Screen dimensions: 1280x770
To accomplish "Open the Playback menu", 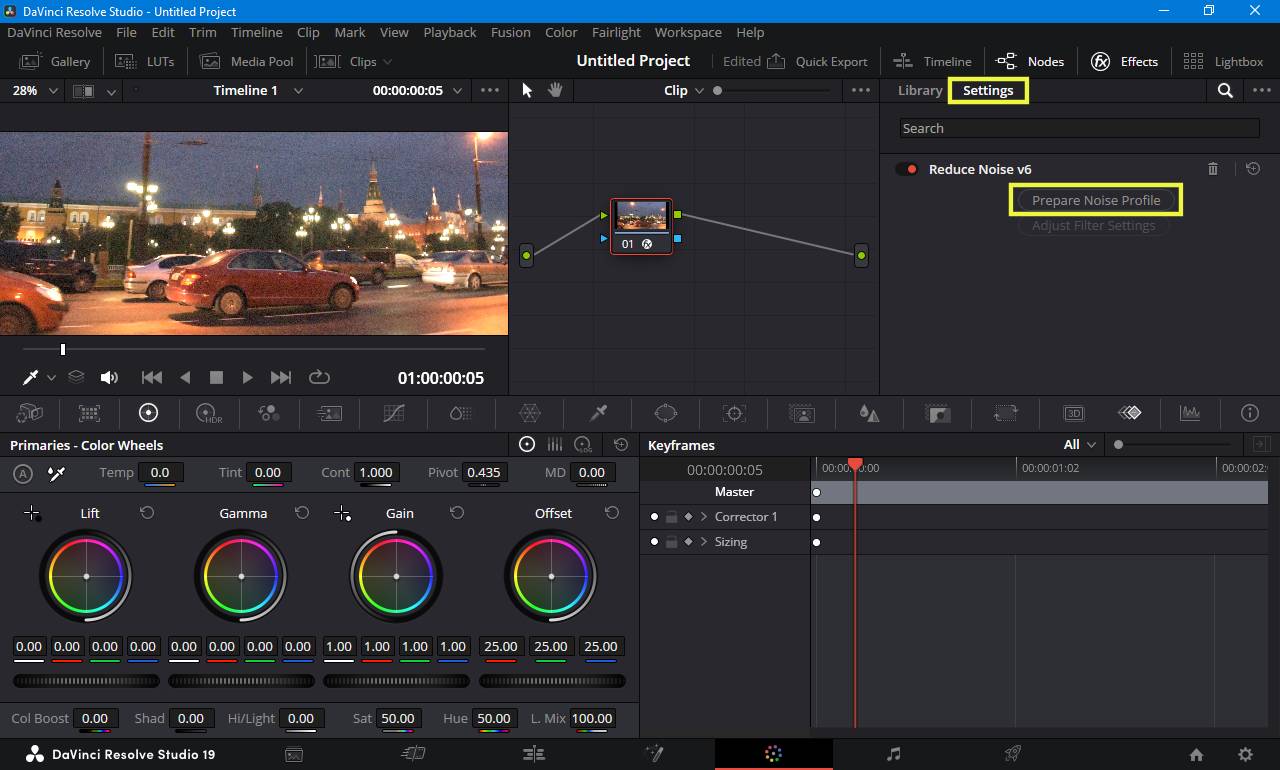I will click(x=449, y=32).
